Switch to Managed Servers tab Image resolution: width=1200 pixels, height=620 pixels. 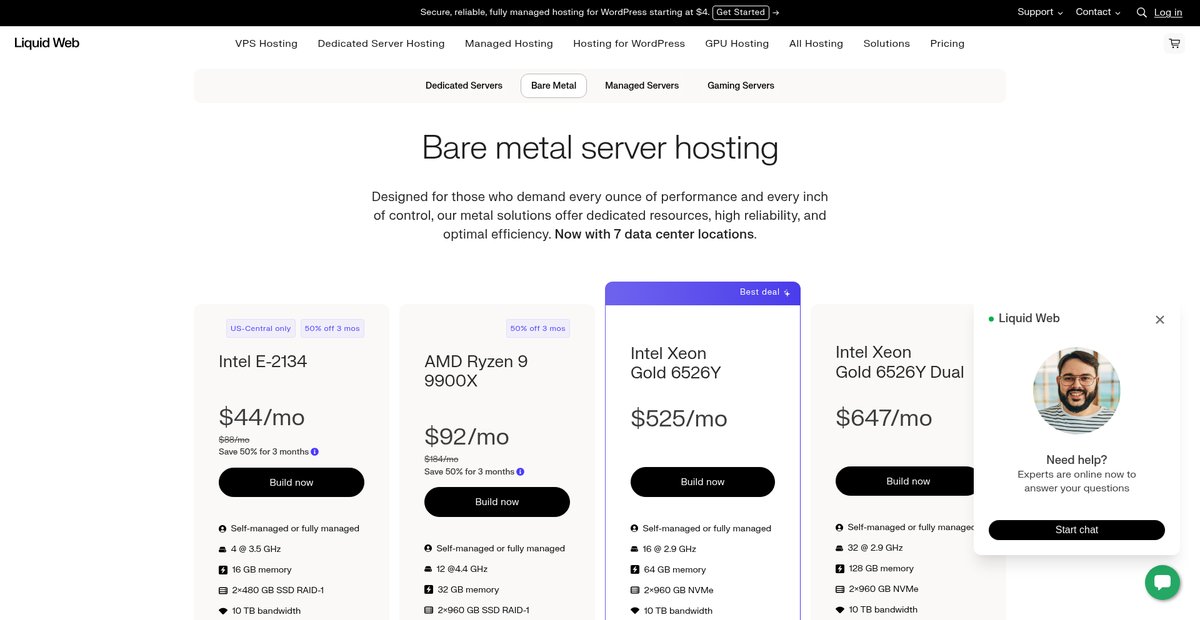[x=642, y=86]
